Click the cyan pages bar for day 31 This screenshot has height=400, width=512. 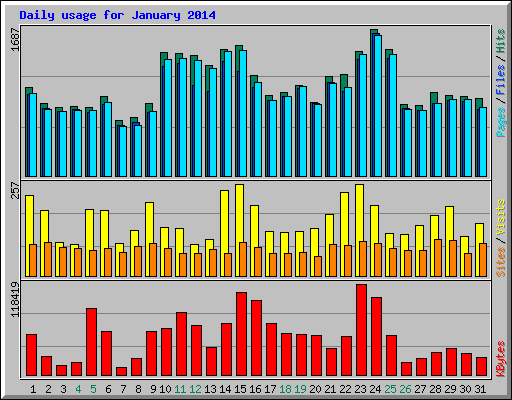coord(483,142)
